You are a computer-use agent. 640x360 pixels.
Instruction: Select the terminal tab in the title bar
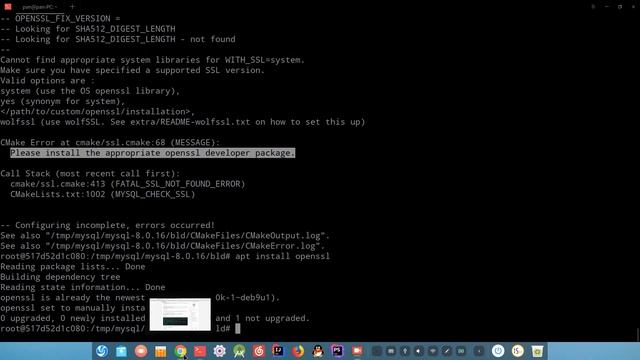coord(39,7)
